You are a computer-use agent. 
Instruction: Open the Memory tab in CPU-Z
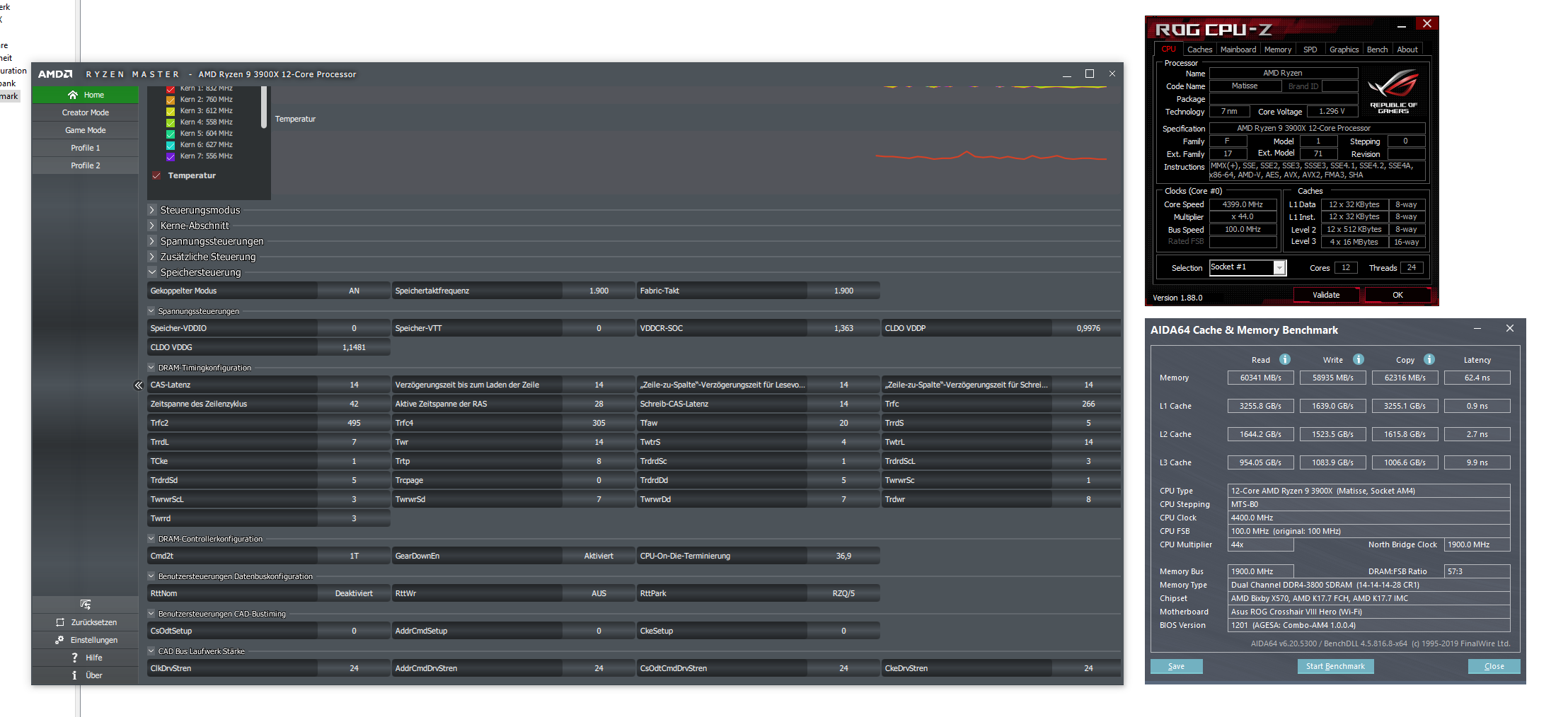click(x=1278, y=49)
